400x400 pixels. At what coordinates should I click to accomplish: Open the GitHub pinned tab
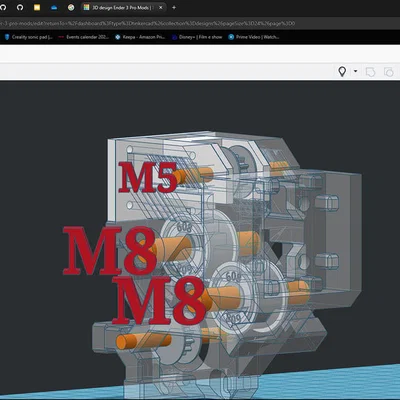(x=20, y=7)
